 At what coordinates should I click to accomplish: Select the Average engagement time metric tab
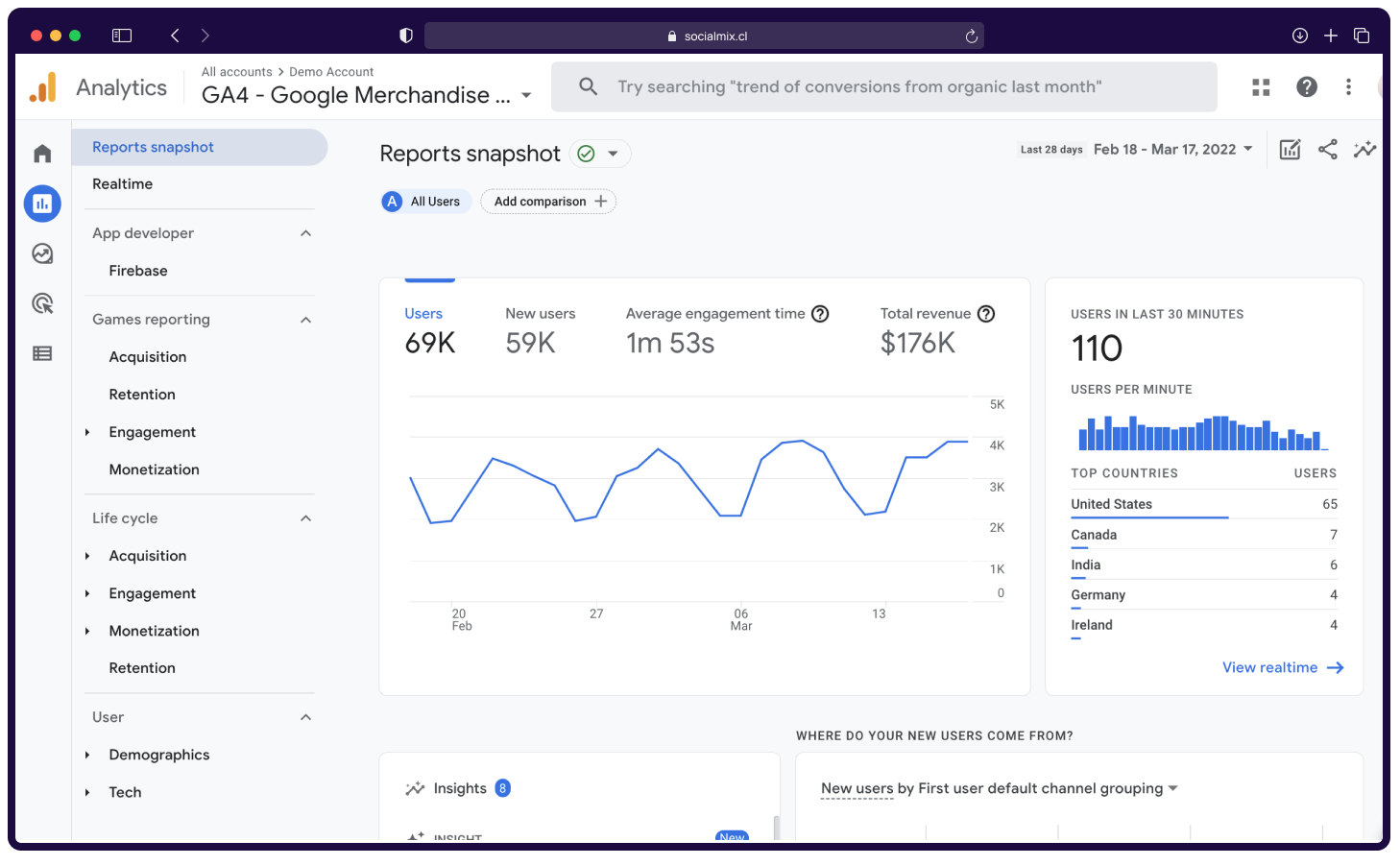(x=727, y=330)
